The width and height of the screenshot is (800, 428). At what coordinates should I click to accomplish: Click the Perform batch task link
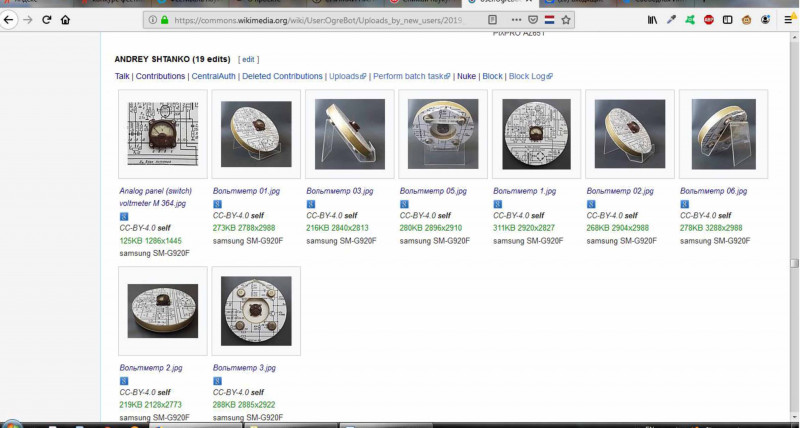411,76
